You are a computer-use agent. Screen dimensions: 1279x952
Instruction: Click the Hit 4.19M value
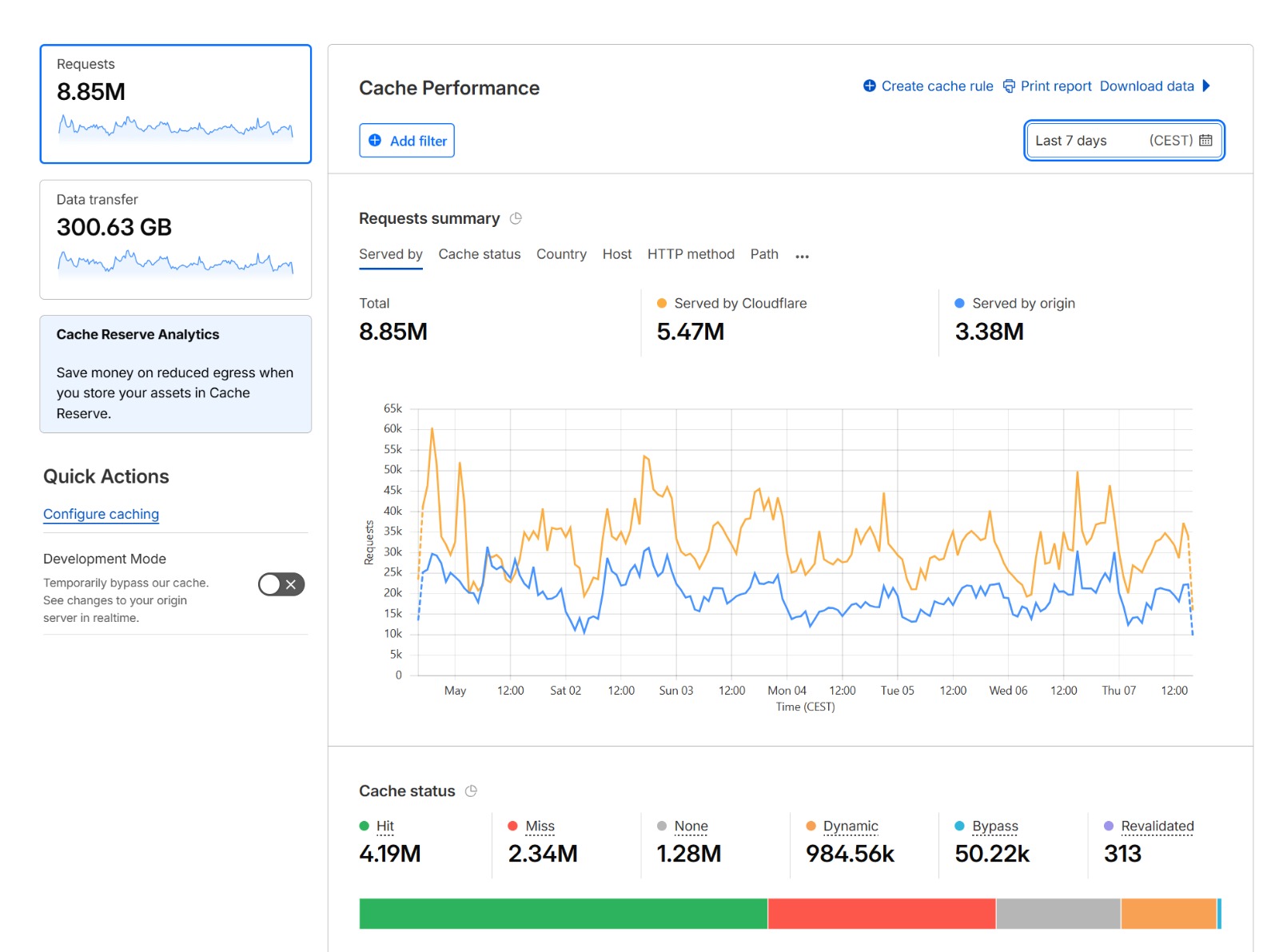coord(390,854)
